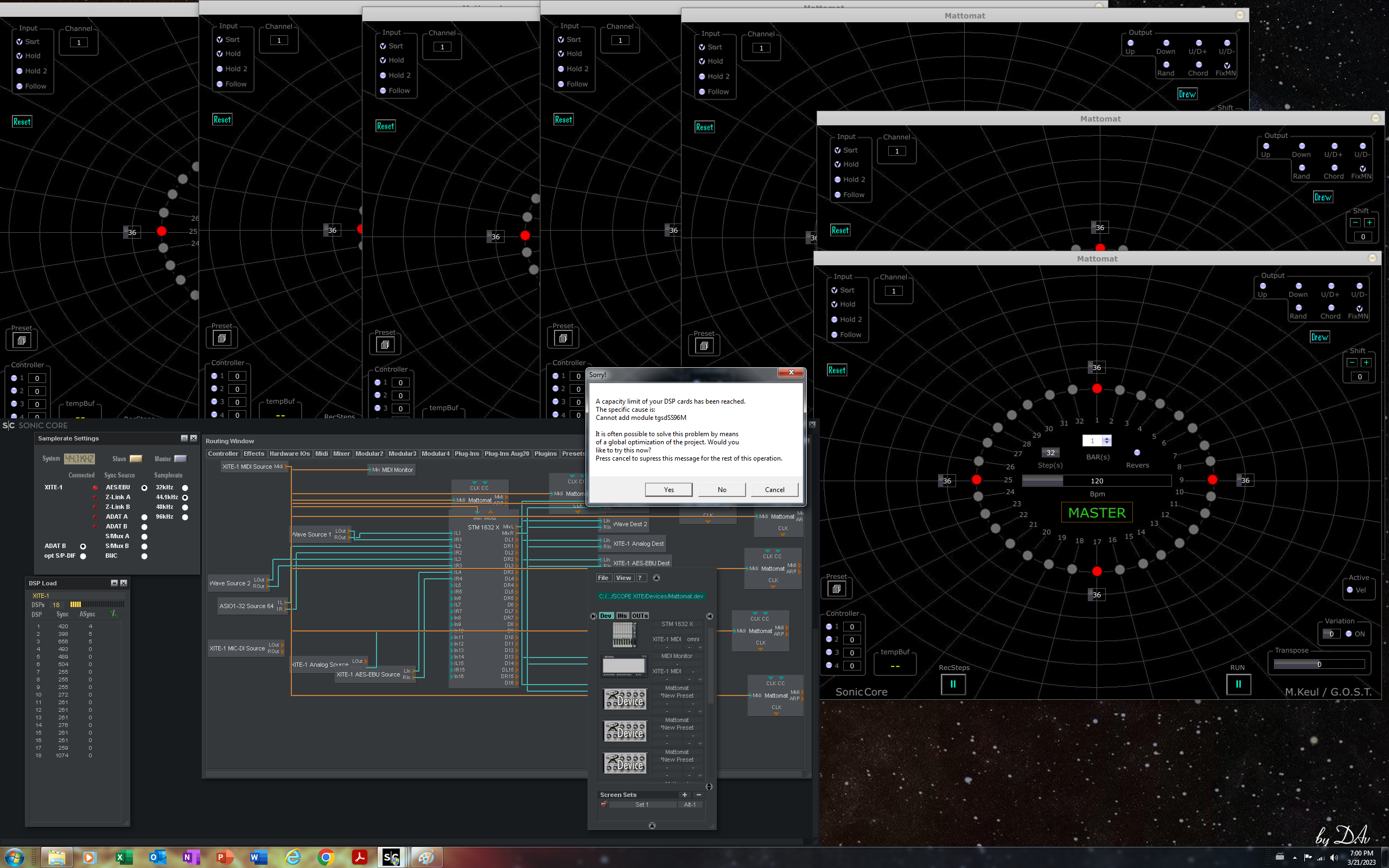Add a new screen set with plus icon
Viewport: 1389px width, 868px height.
point(684,795)
